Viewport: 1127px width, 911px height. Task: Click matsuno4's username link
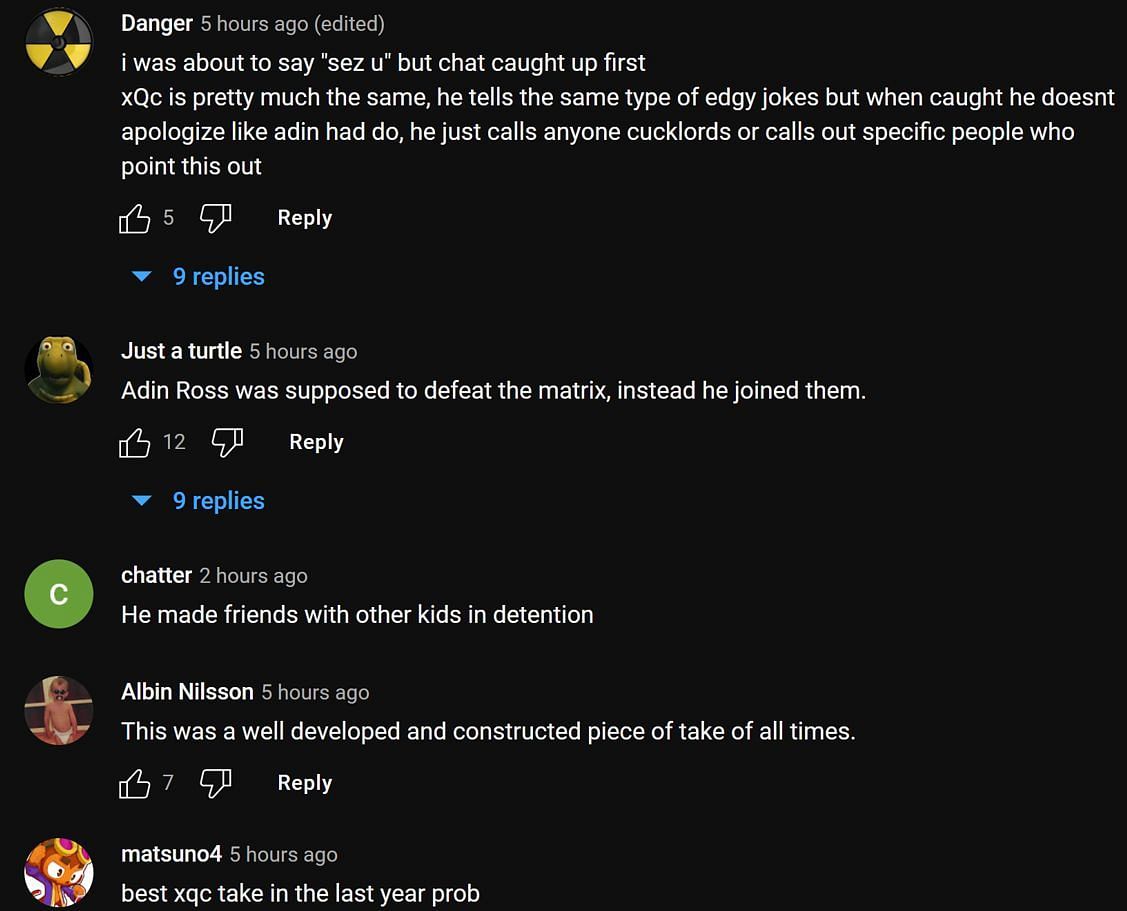point(171,854)
